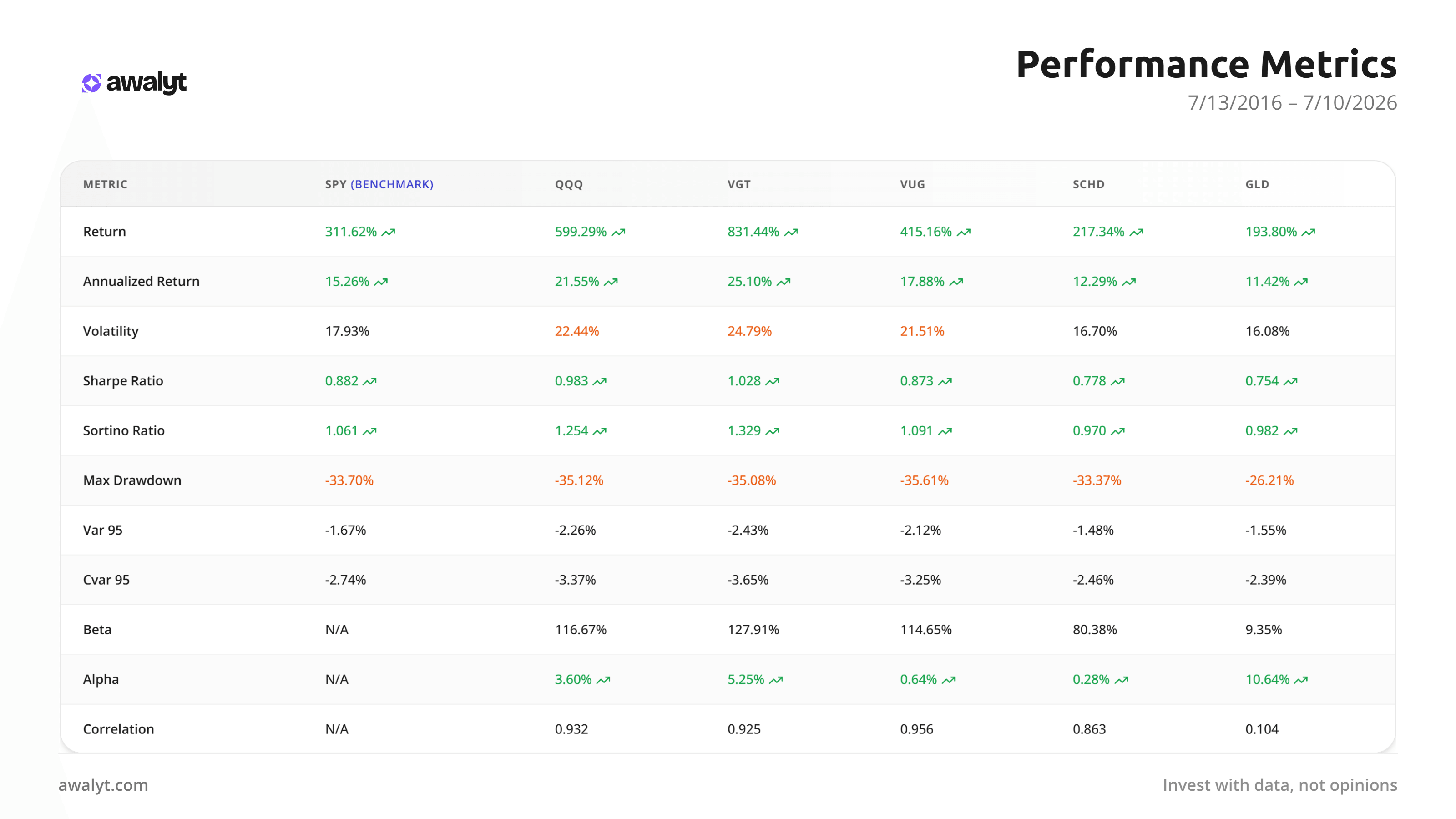Click the QQQ volatility value 22.44%
The height and width of the screenshot is (819, 1456).
point(577,331)
